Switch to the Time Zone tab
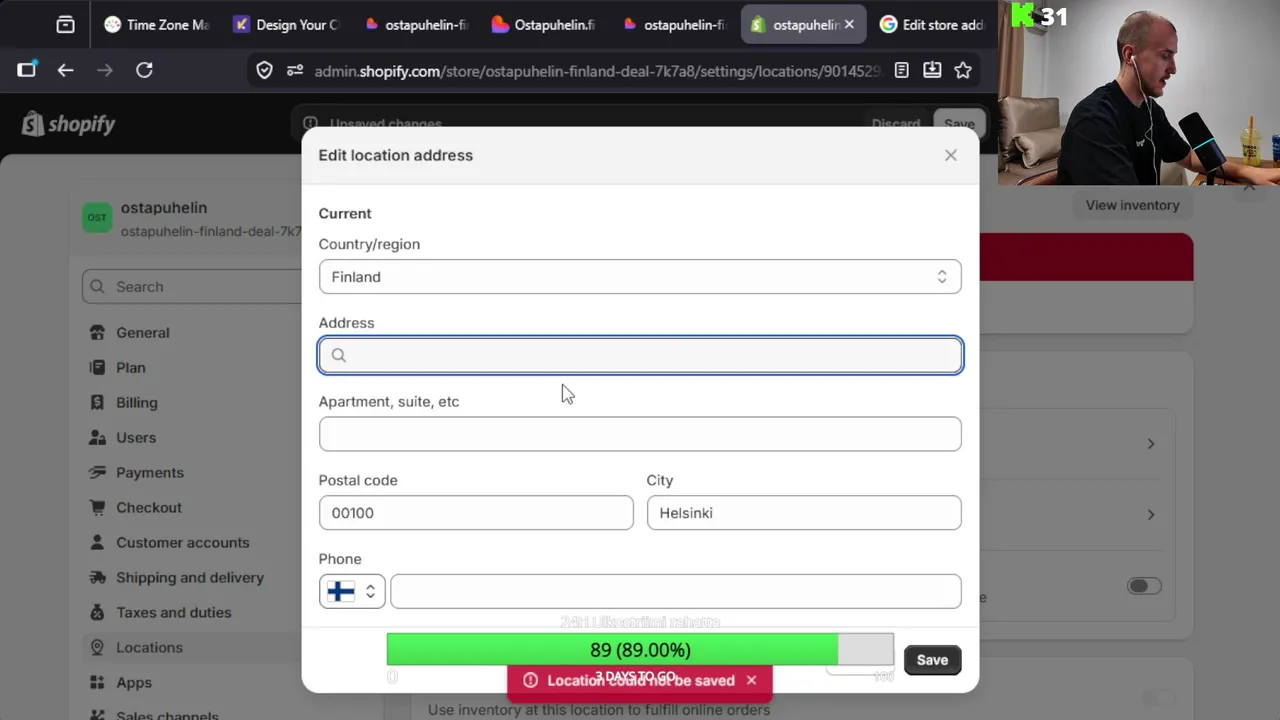This screenshot has height=720, width=1280. pos(157,25)
